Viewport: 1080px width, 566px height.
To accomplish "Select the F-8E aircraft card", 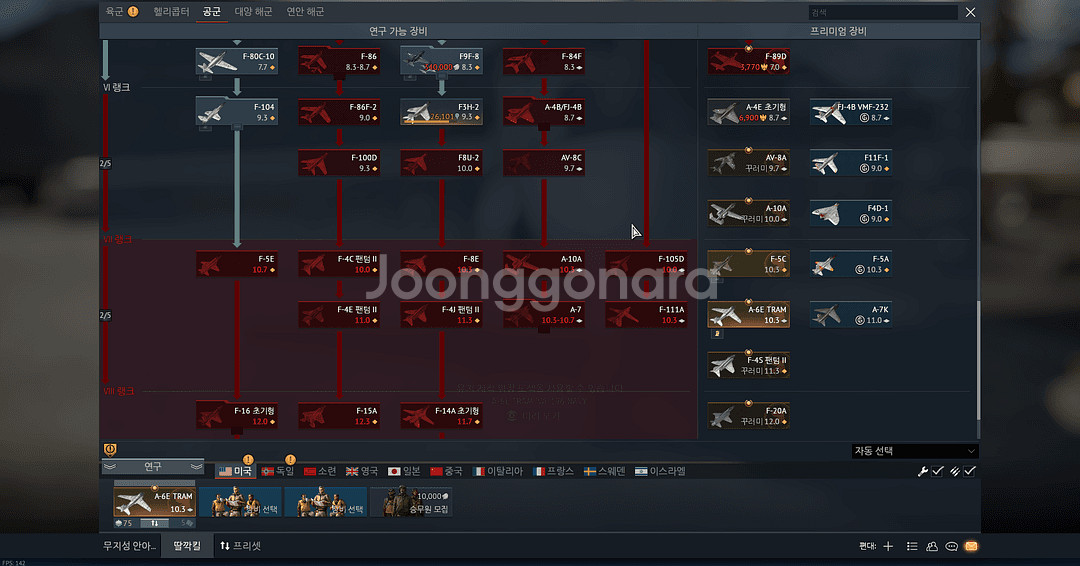I will (442, 264).
